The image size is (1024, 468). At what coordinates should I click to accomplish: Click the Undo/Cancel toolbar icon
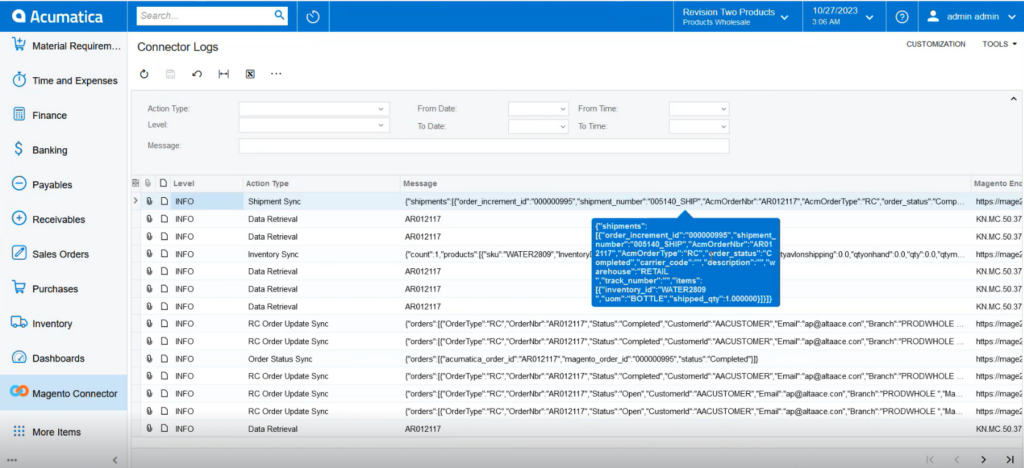point(197,74)
